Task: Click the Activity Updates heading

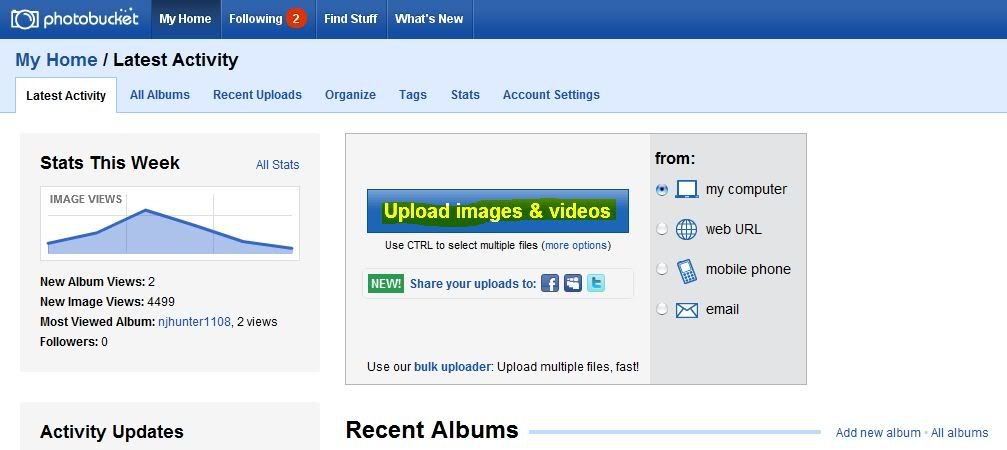Action: point(112,431)
